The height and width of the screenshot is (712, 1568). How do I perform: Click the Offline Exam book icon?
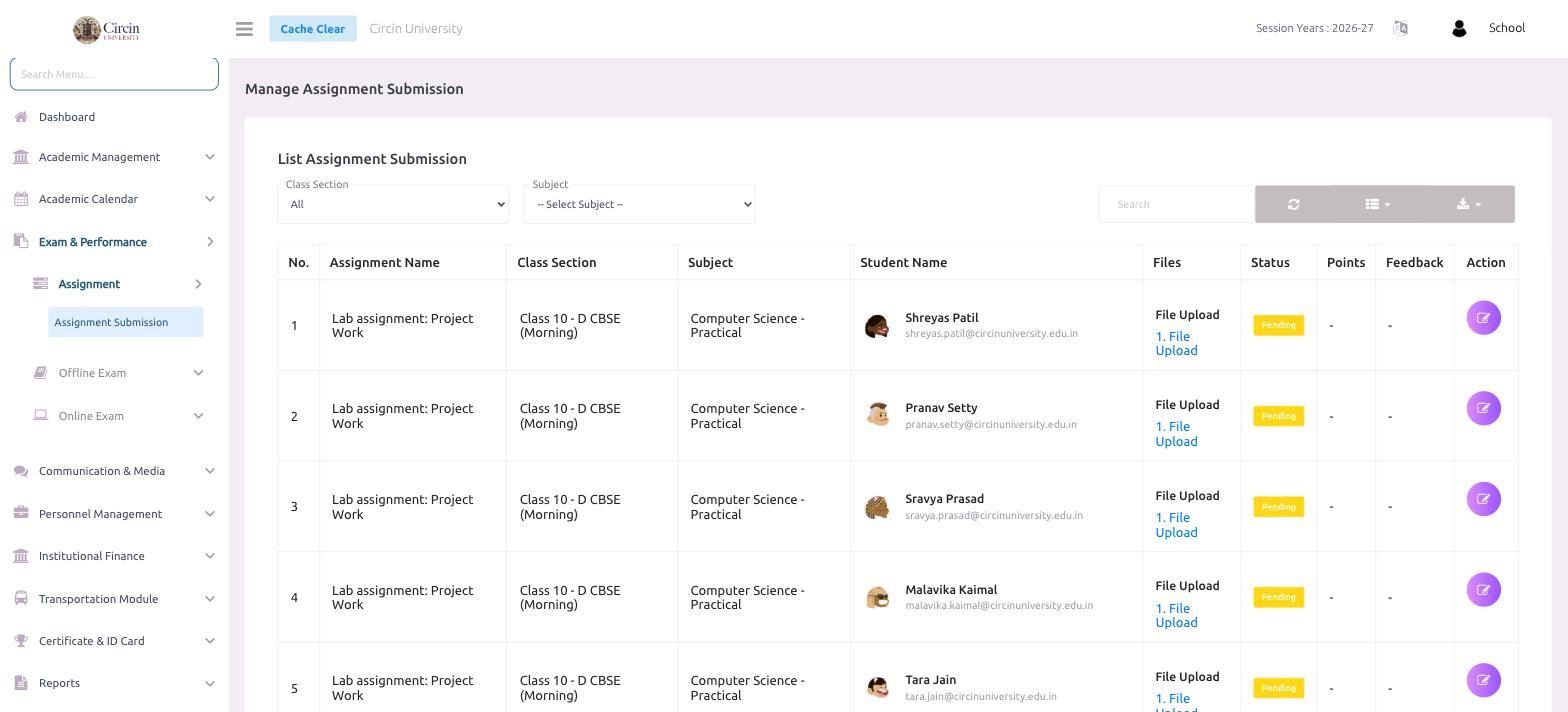click(41, 373)
